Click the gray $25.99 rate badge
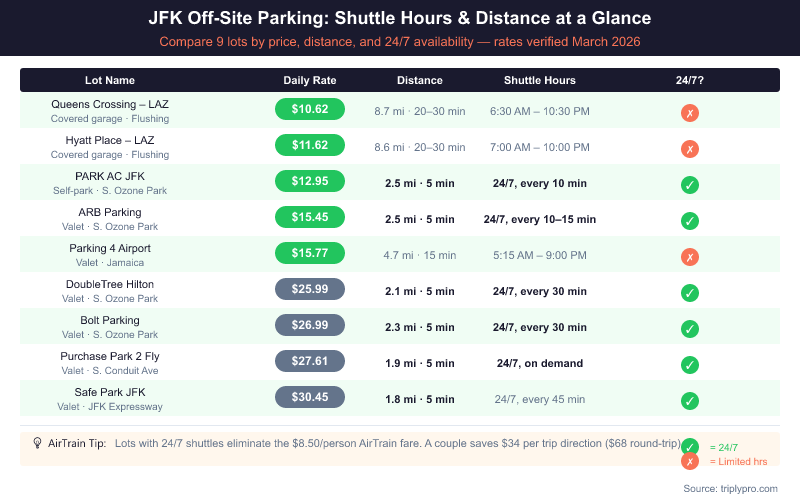Viewport: 800px width, 500px height. [310, 290]
